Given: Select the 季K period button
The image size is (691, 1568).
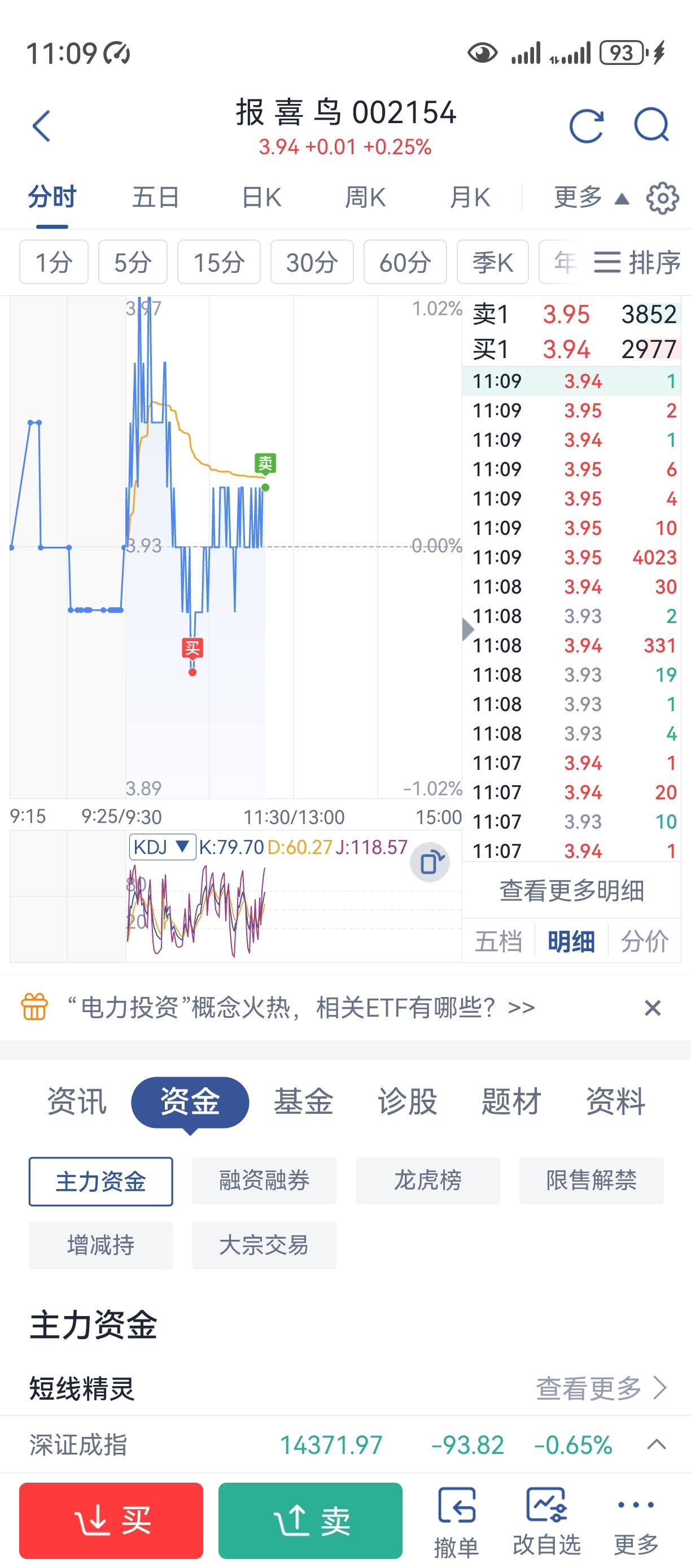Looking at the screenshot, I should [x=493, y=262].
